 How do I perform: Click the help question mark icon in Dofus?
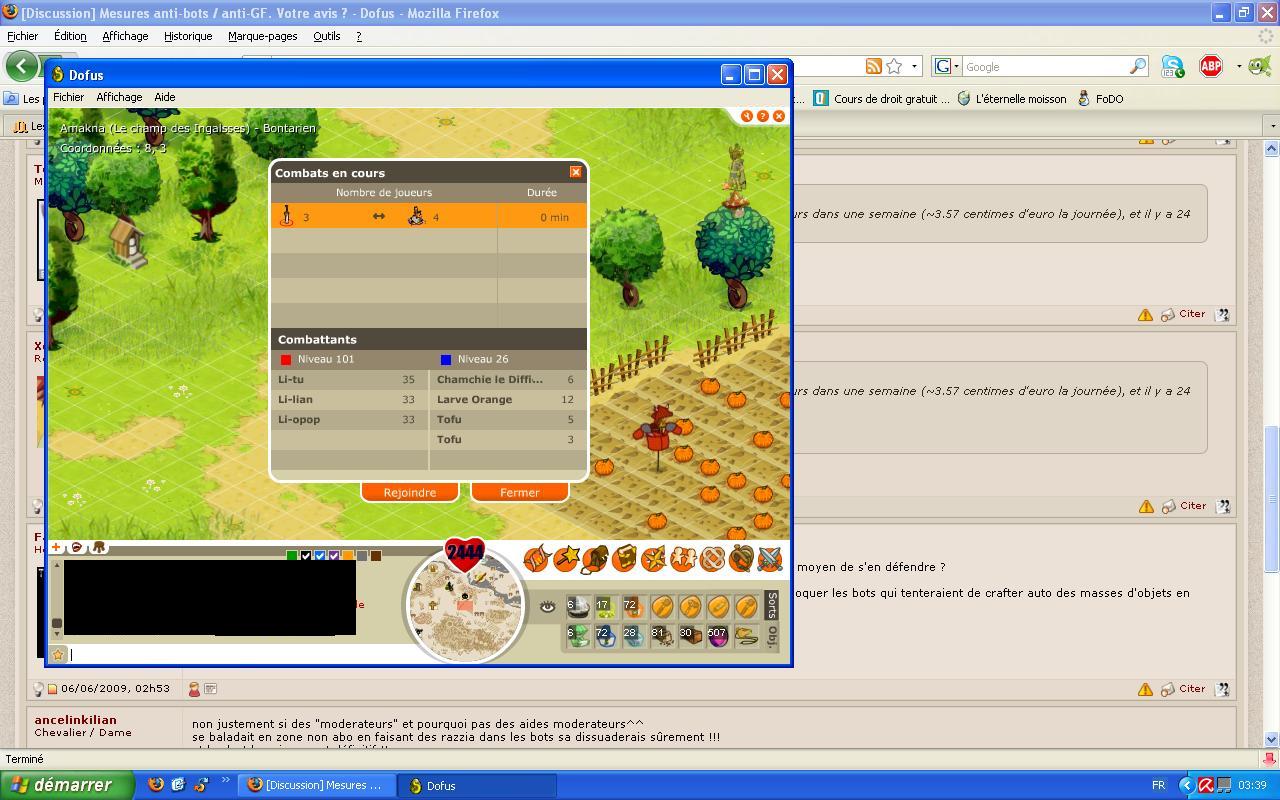(x=763, y=116)
